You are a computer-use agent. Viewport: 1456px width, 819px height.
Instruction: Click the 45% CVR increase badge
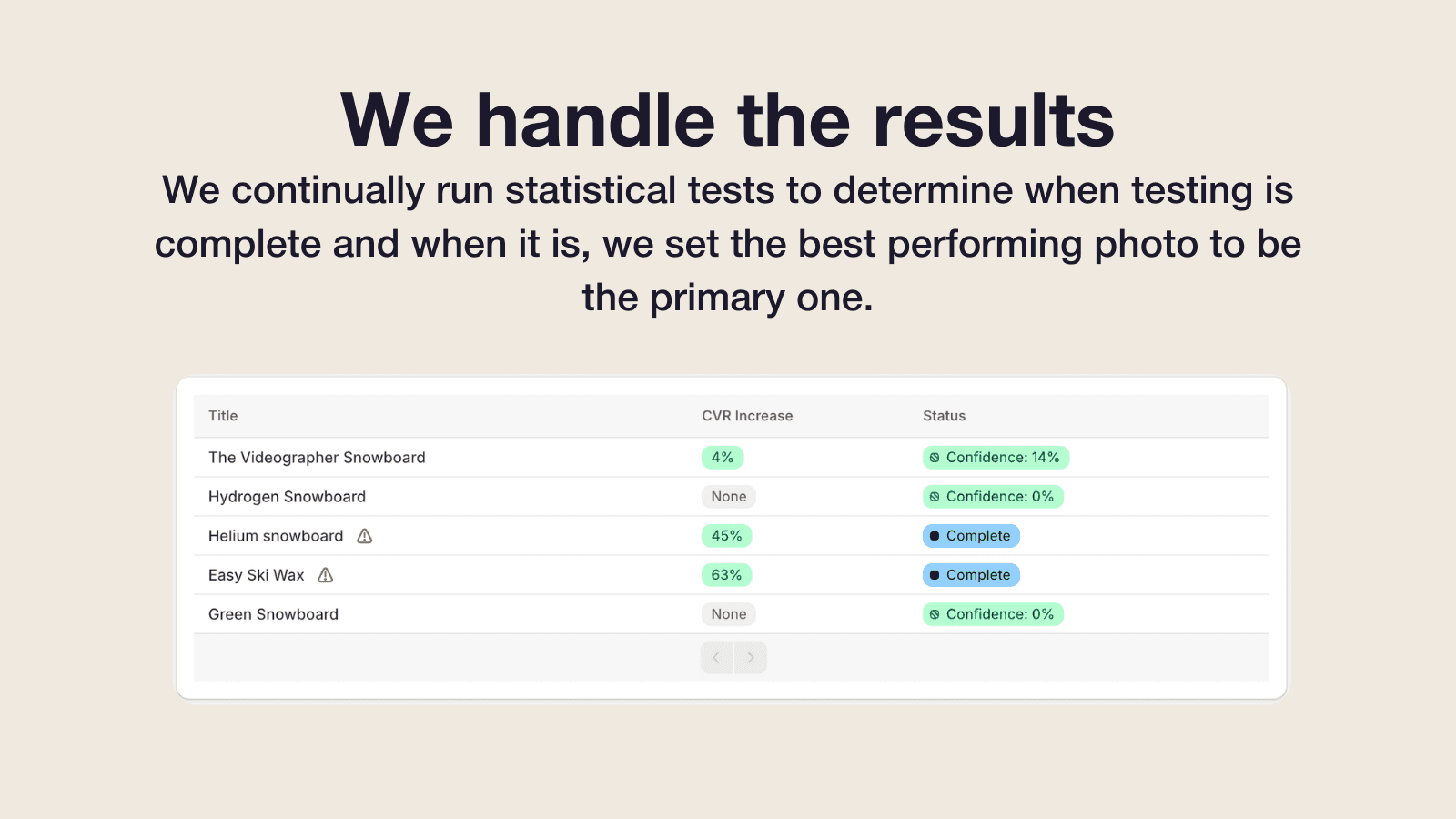(x=726, y=536)
